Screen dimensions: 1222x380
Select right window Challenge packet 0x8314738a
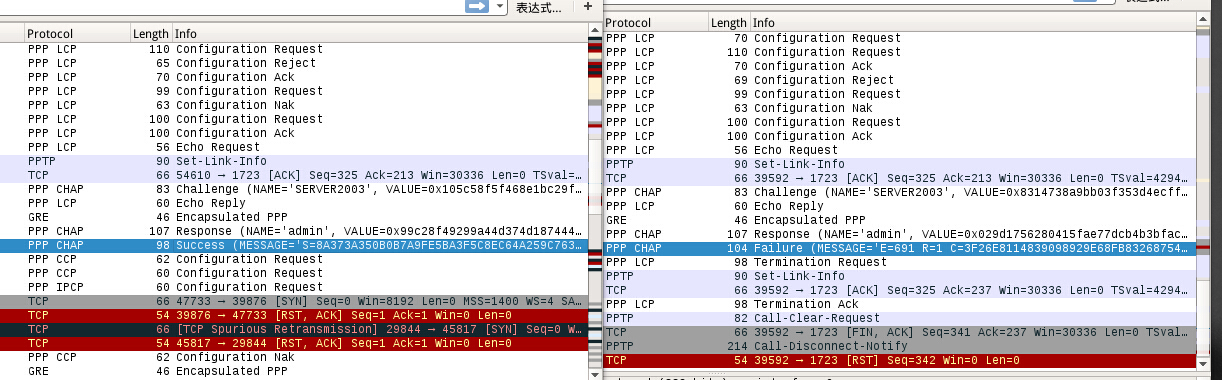[899, 192]
